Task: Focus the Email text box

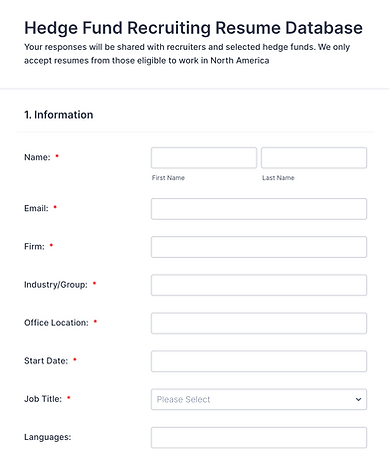Action: pos(259,209)
